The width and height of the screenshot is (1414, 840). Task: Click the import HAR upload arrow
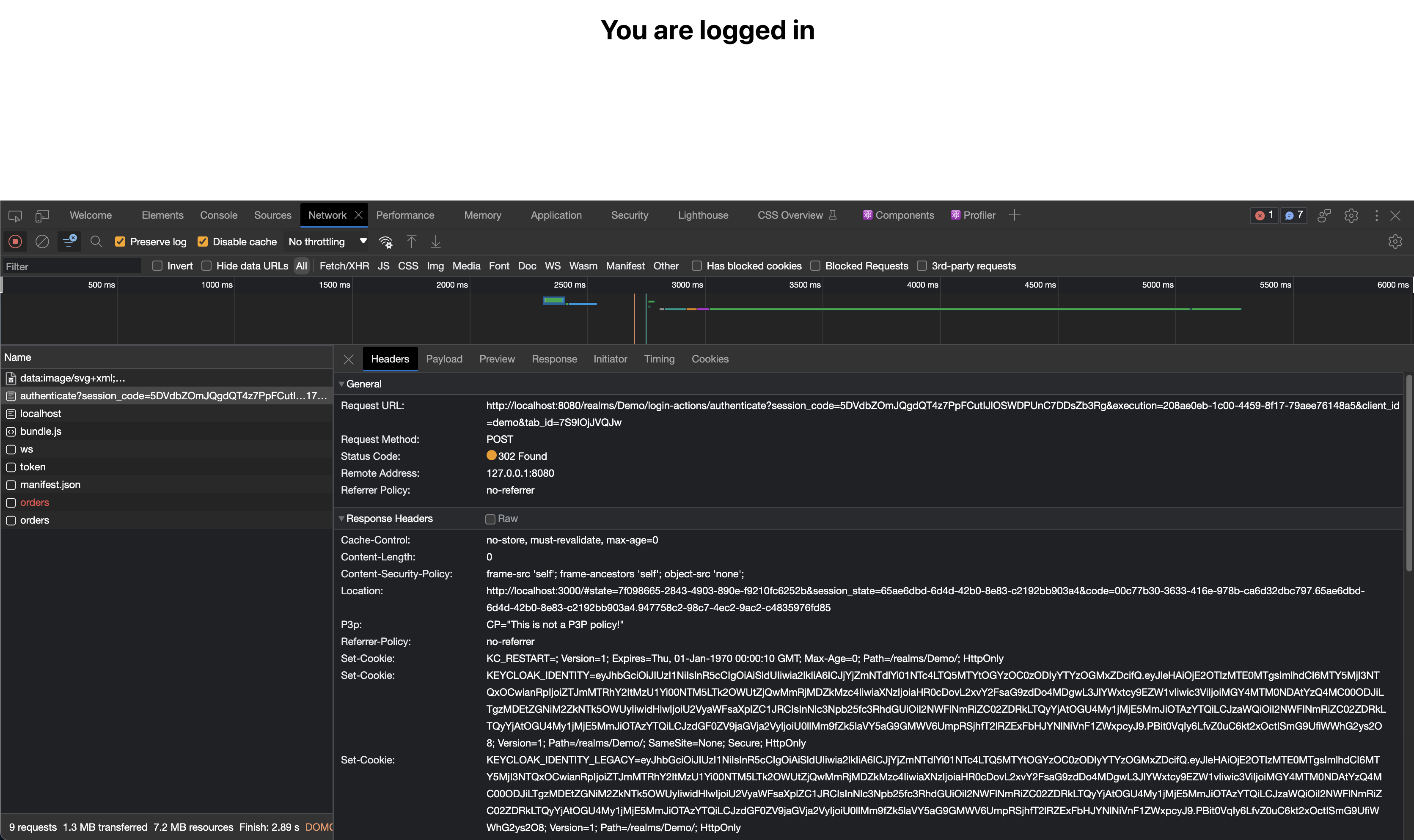point(412,242)
